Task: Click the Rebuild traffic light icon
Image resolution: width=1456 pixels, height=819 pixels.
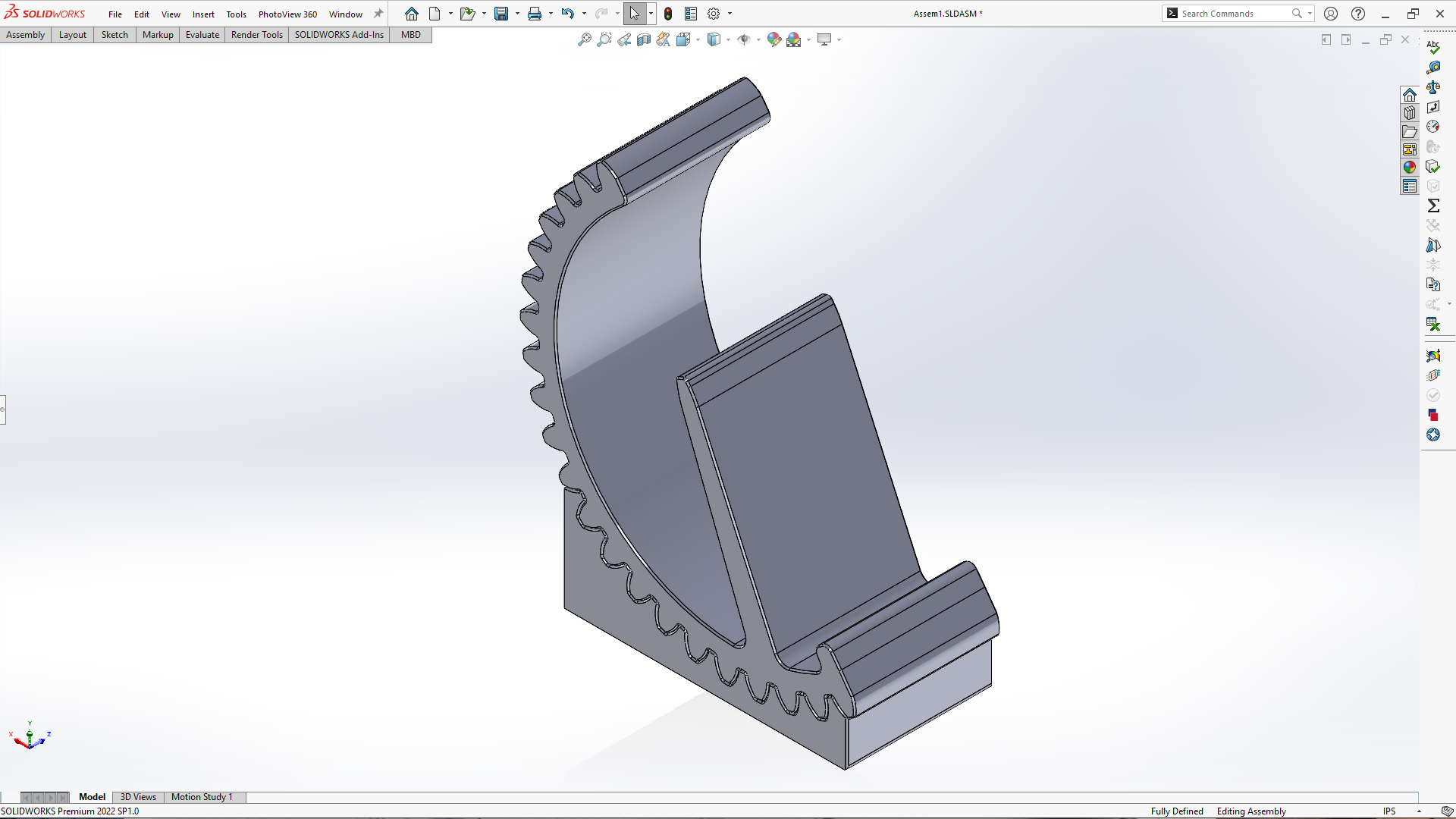Action: pos(668,14)
